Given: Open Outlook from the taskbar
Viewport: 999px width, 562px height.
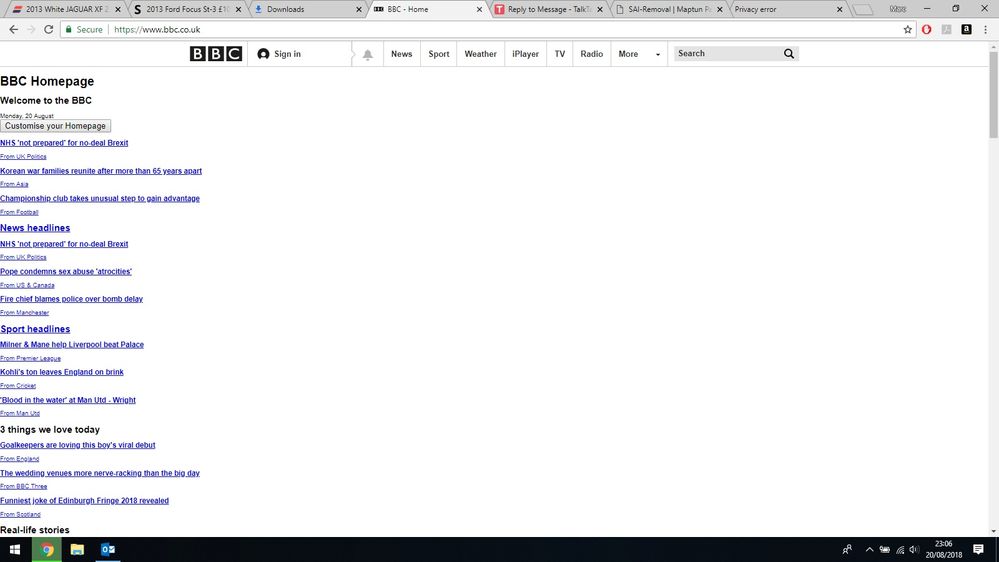Looking at the screenshot, I should [x=108, y=549].
